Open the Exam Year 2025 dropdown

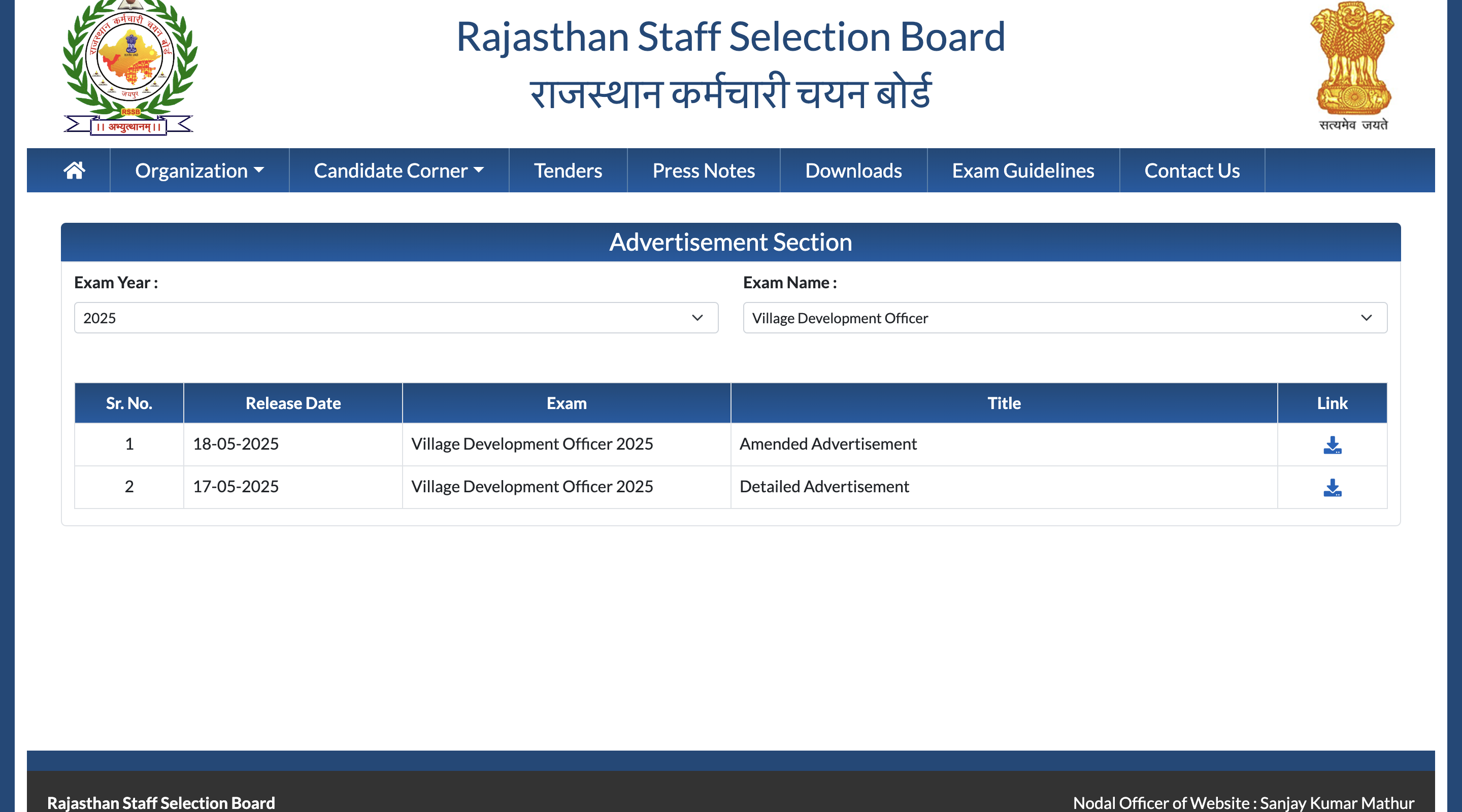coord(396,318)
